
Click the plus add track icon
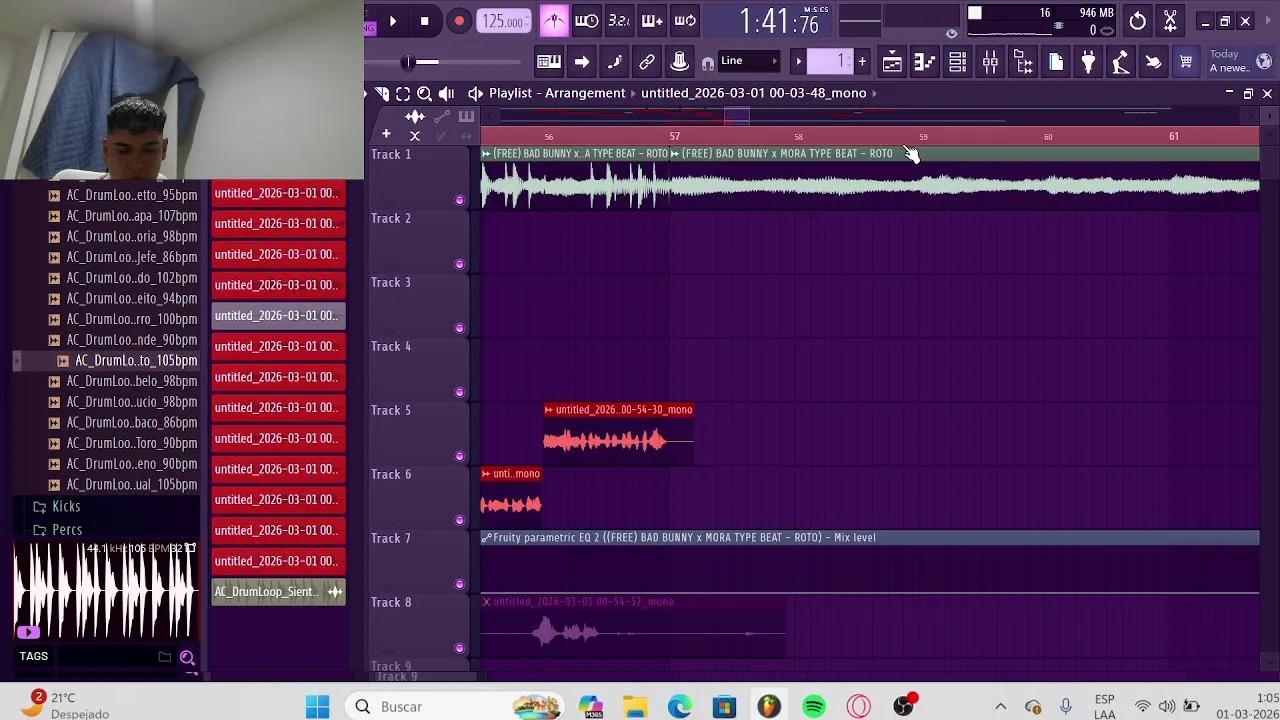386,134
